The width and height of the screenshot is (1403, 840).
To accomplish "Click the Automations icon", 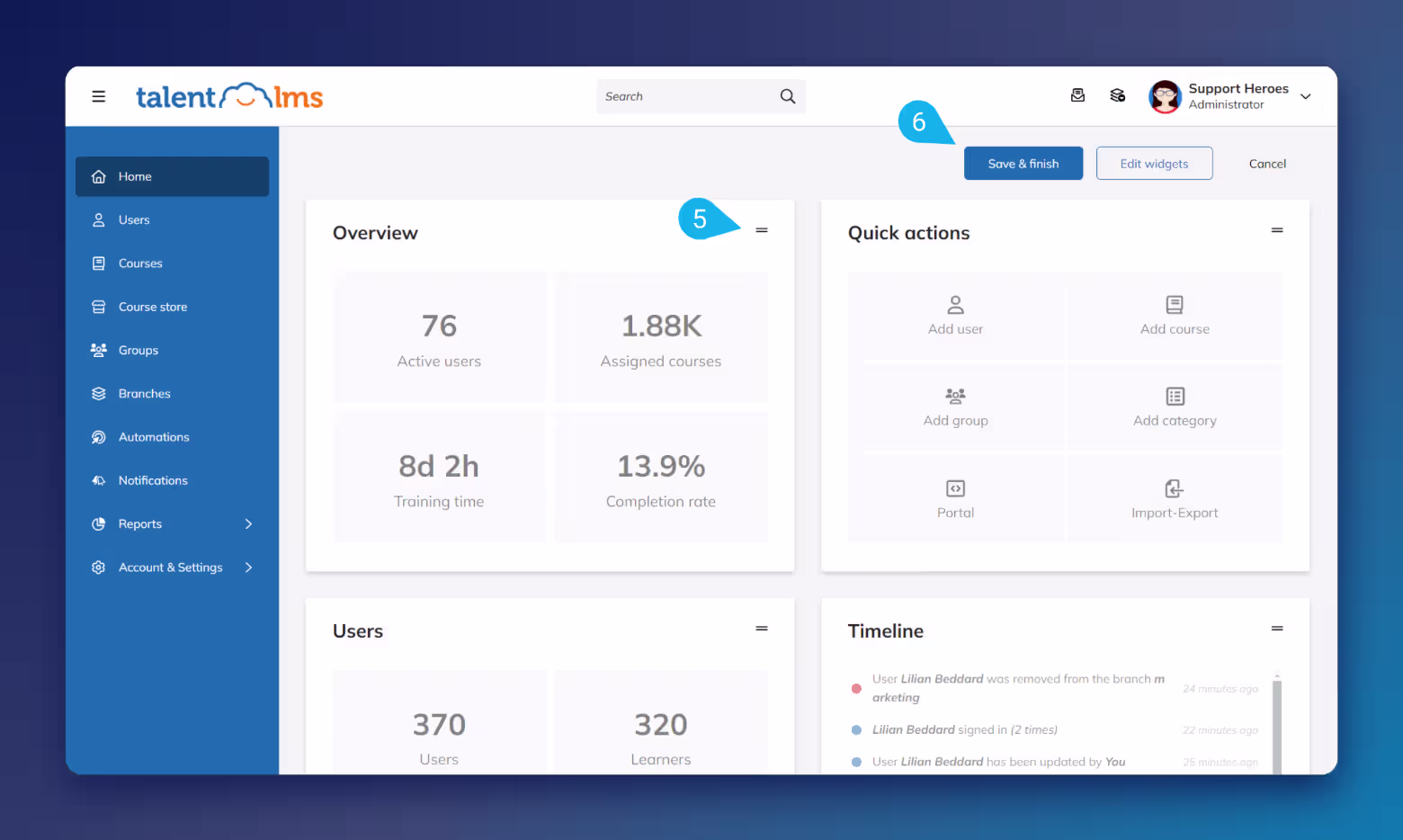I will point(99,437).
